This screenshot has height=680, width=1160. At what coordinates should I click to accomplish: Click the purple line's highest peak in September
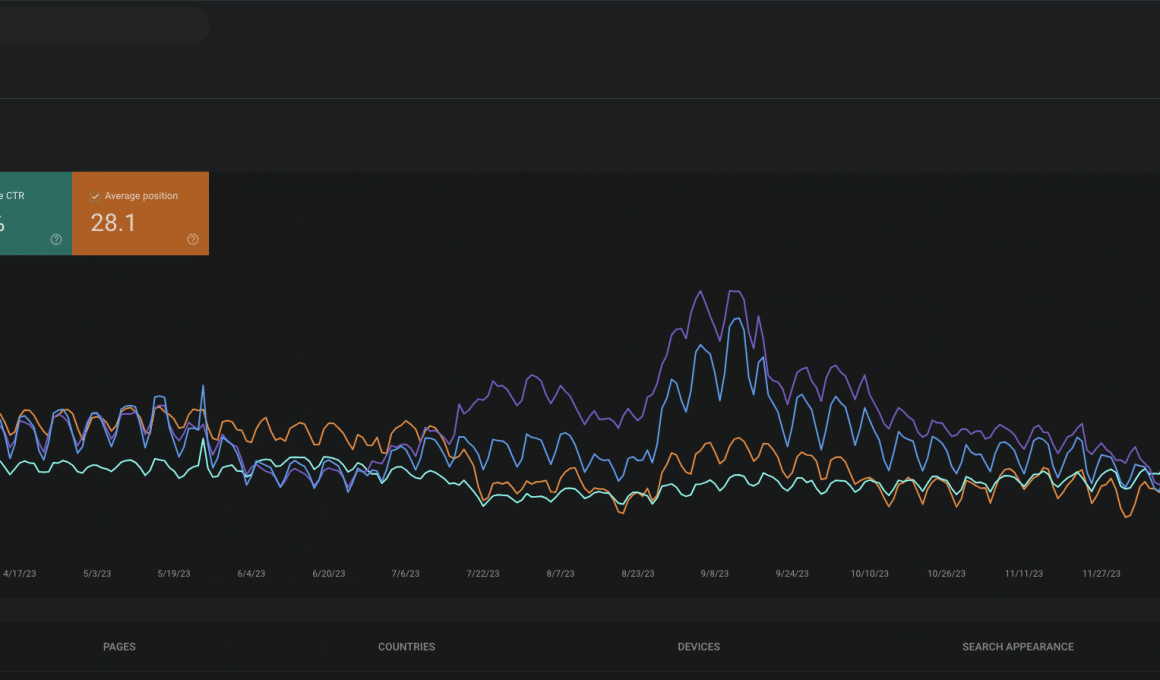point(735,291)
